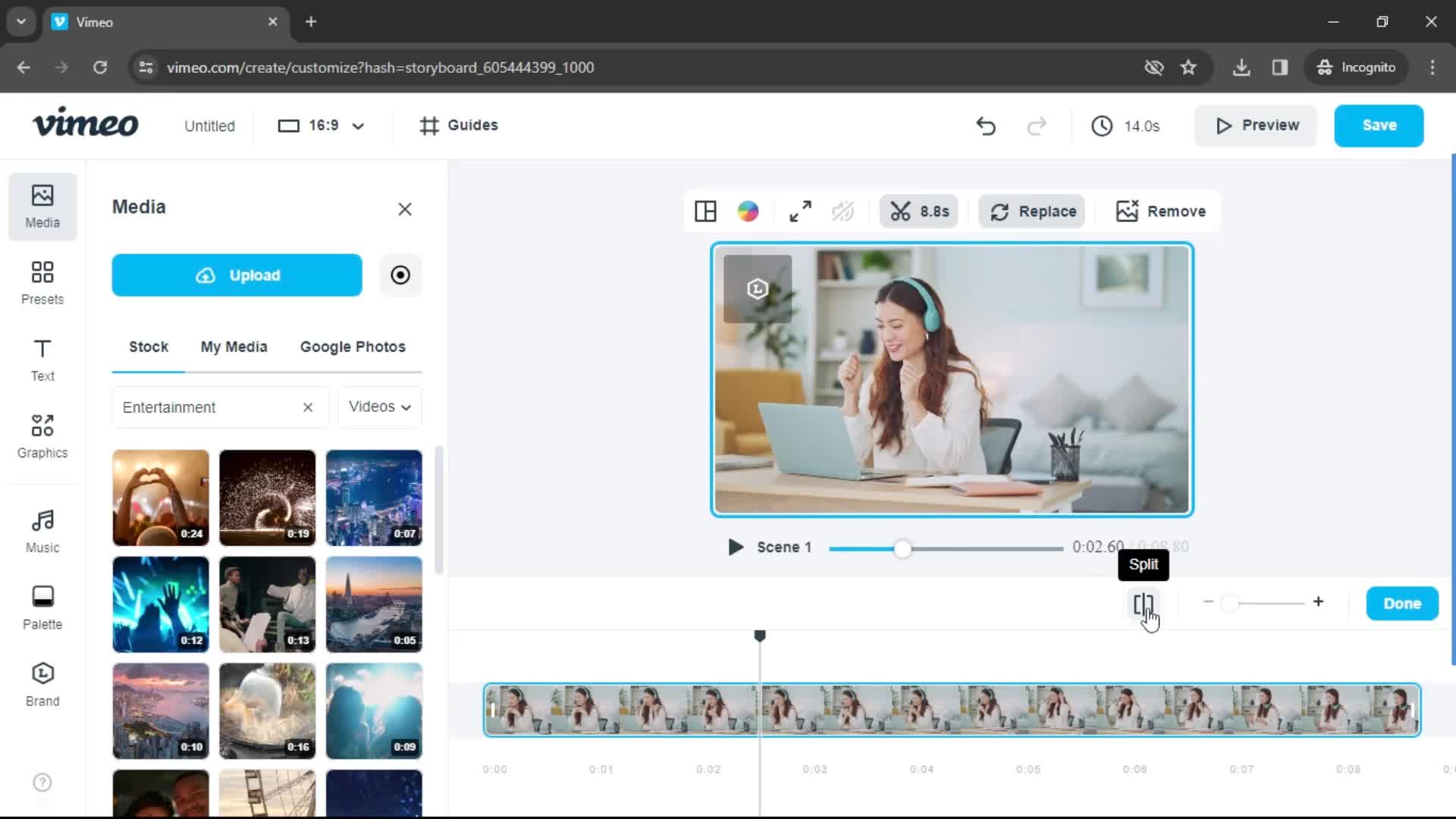The width and height of the screenshot is (1456, 819).
Task: Clear the Entertainment search field
Action: [x=308, y=407]
